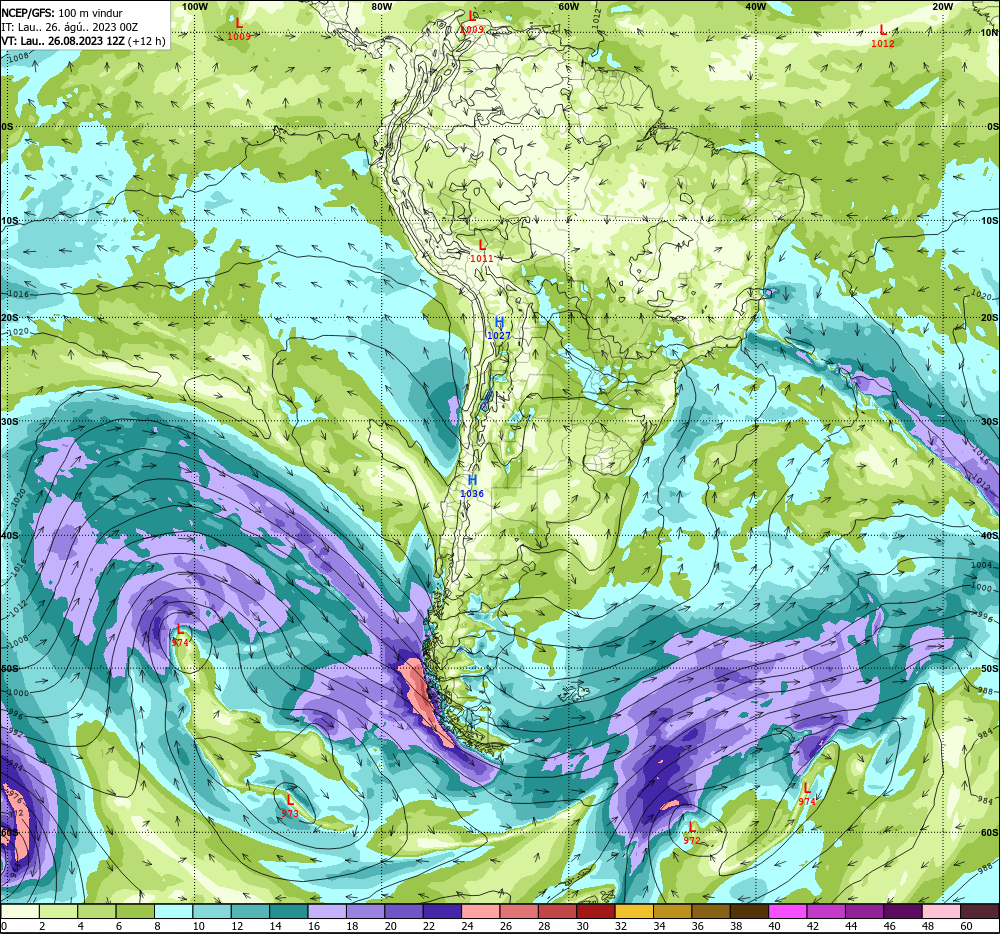Click the legend scale number 24
This screenshot has height=934, width=1000.
[467, 926]
